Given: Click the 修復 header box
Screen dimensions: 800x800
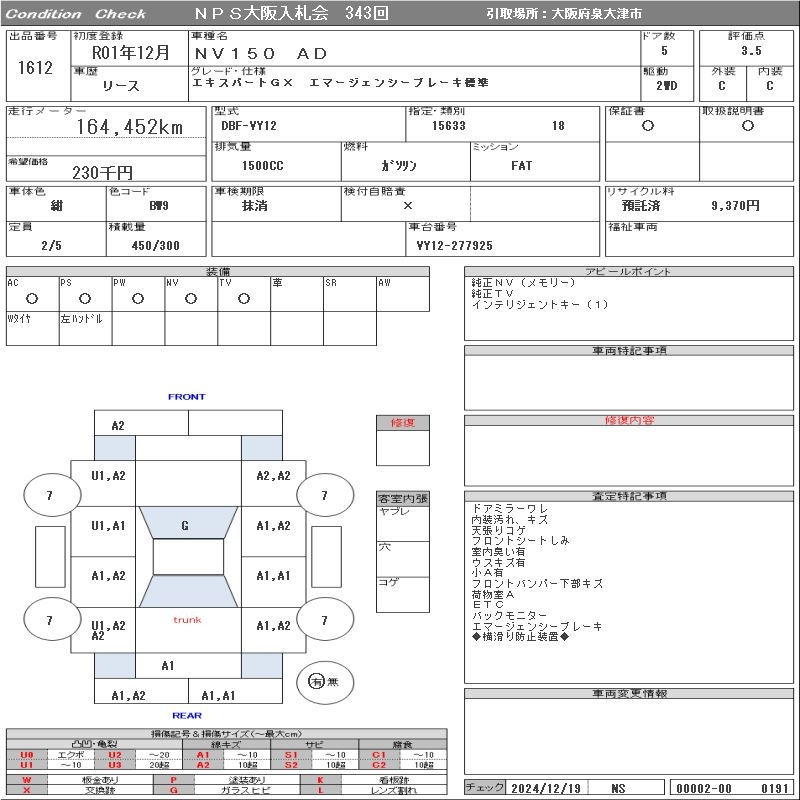Looking at the screenshot, I should (403, 423).
